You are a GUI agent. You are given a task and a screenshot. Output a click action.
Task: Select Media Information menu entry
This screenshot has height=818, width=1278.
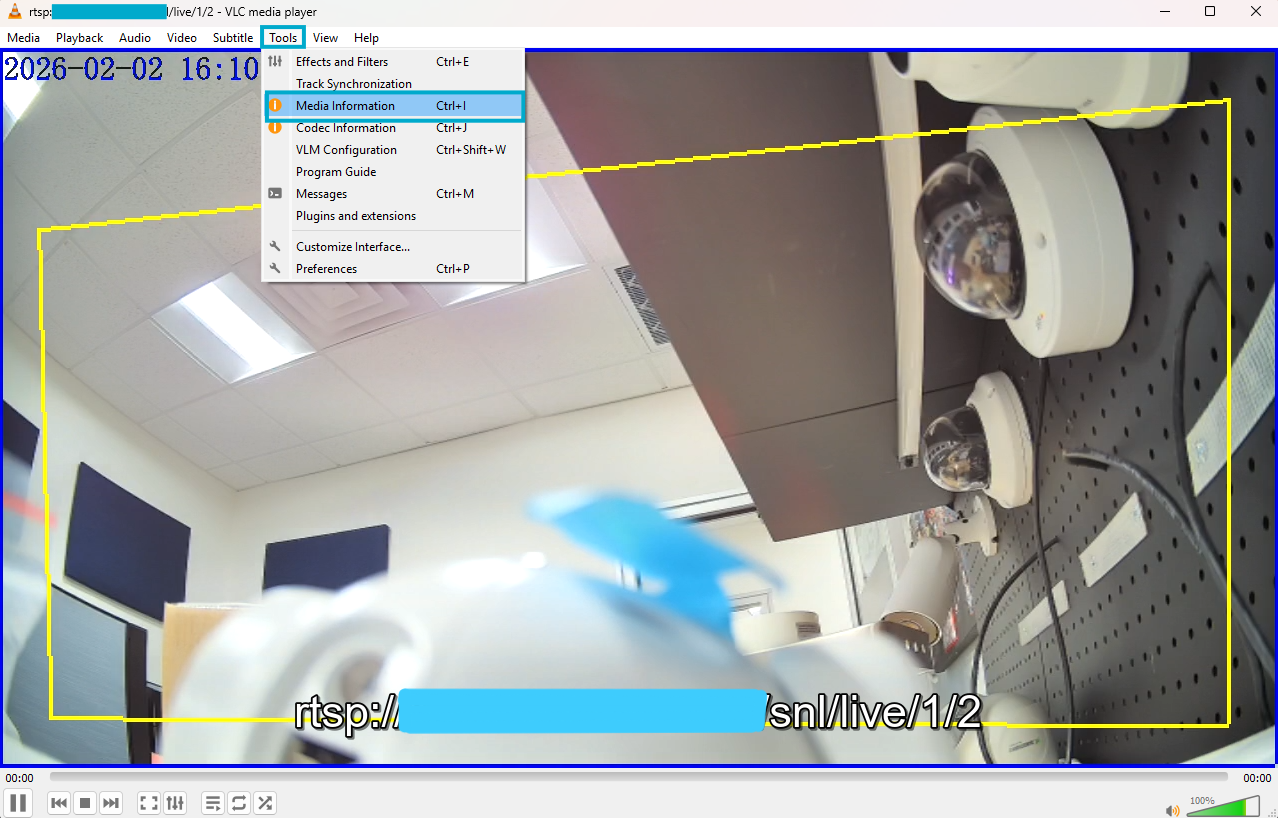345,106
